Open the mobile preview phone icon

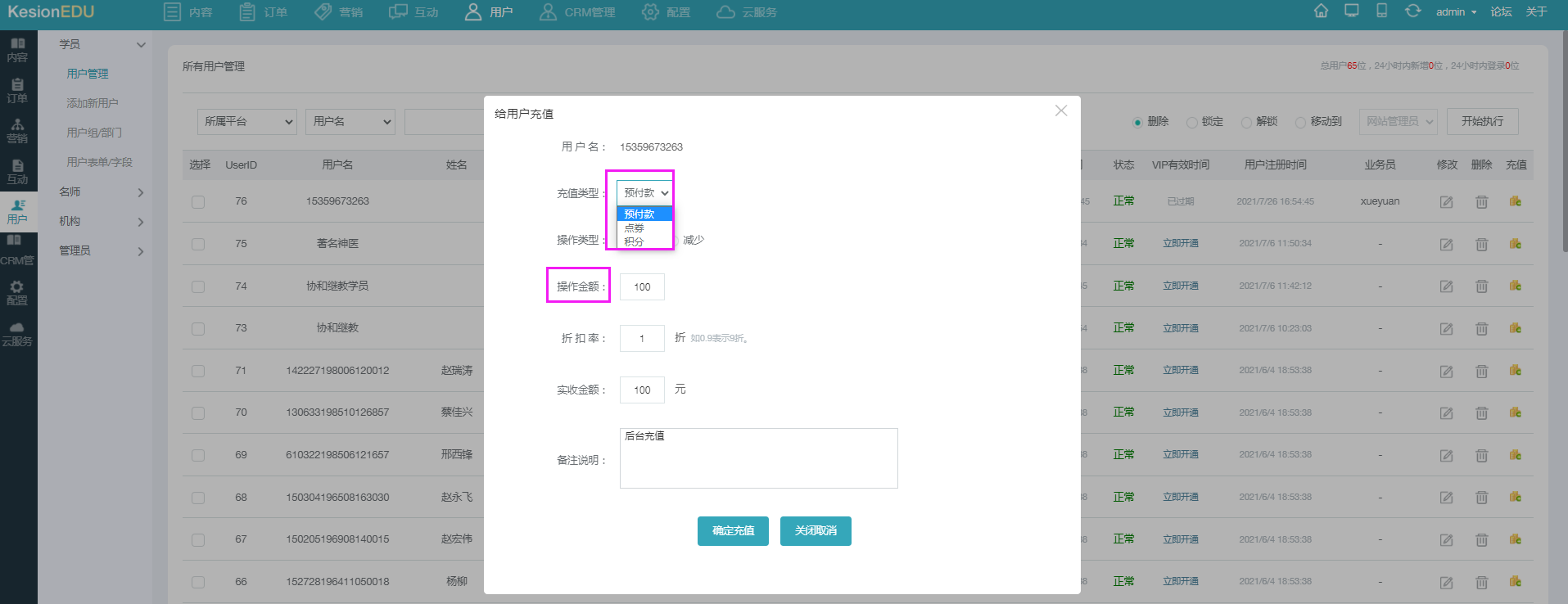(1381, 11)
